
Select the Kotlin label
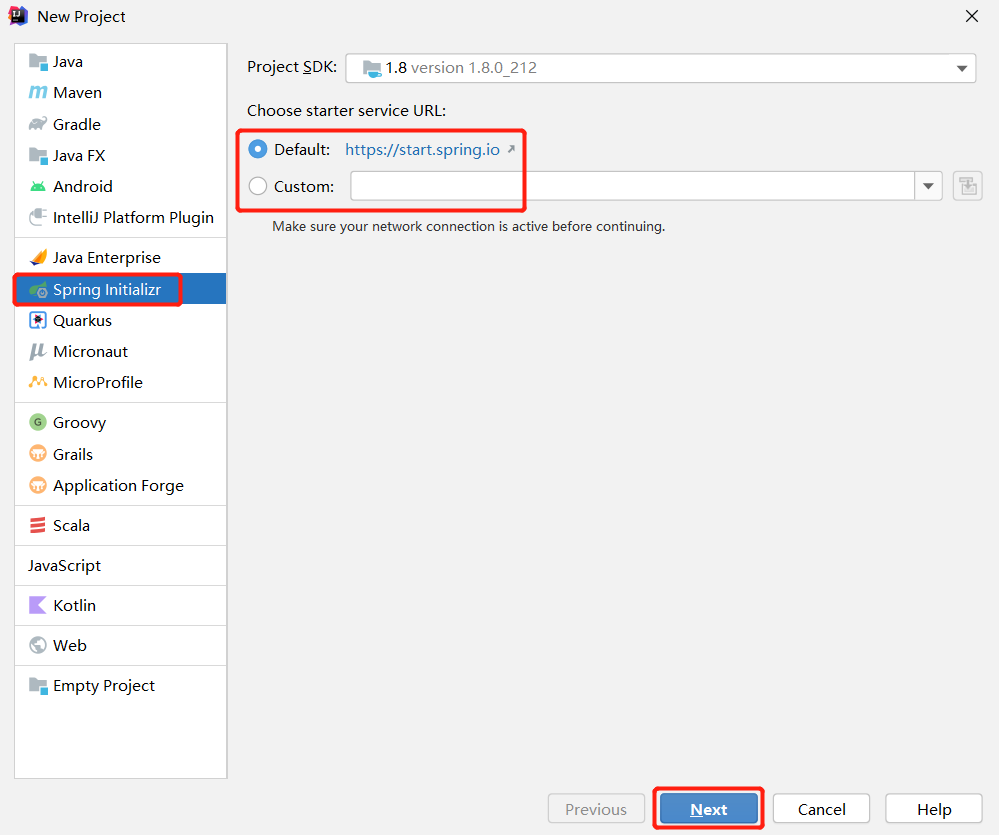(x=75, y=606)
